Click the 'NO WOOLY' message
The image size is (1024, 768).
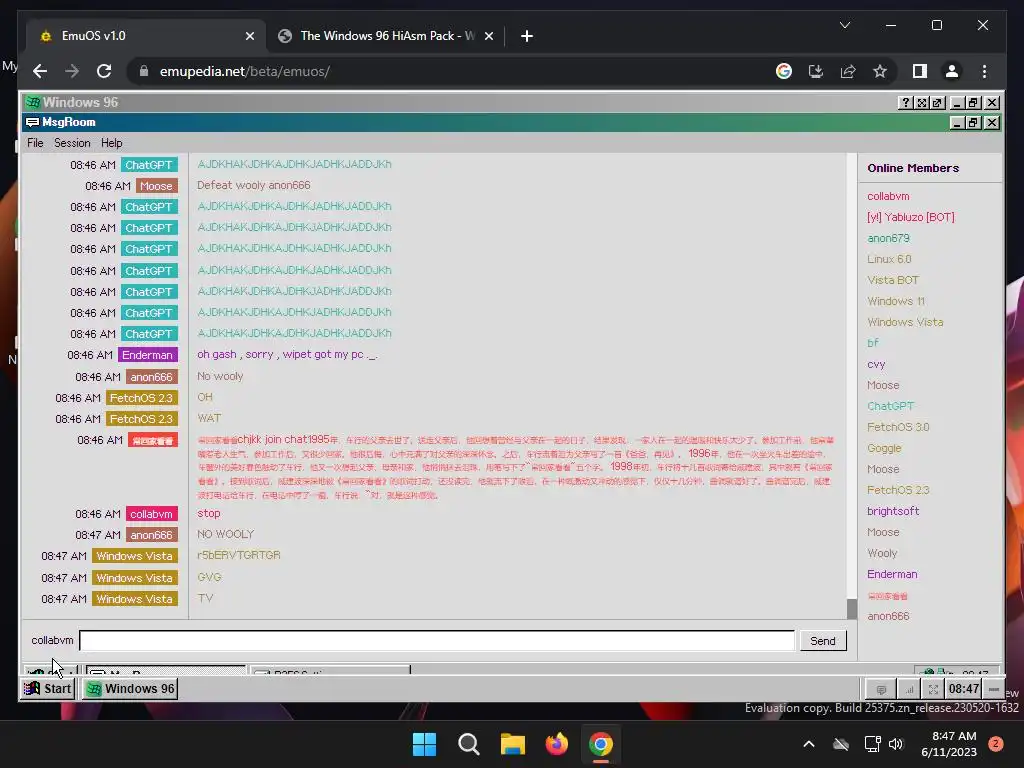pos(225,534)
